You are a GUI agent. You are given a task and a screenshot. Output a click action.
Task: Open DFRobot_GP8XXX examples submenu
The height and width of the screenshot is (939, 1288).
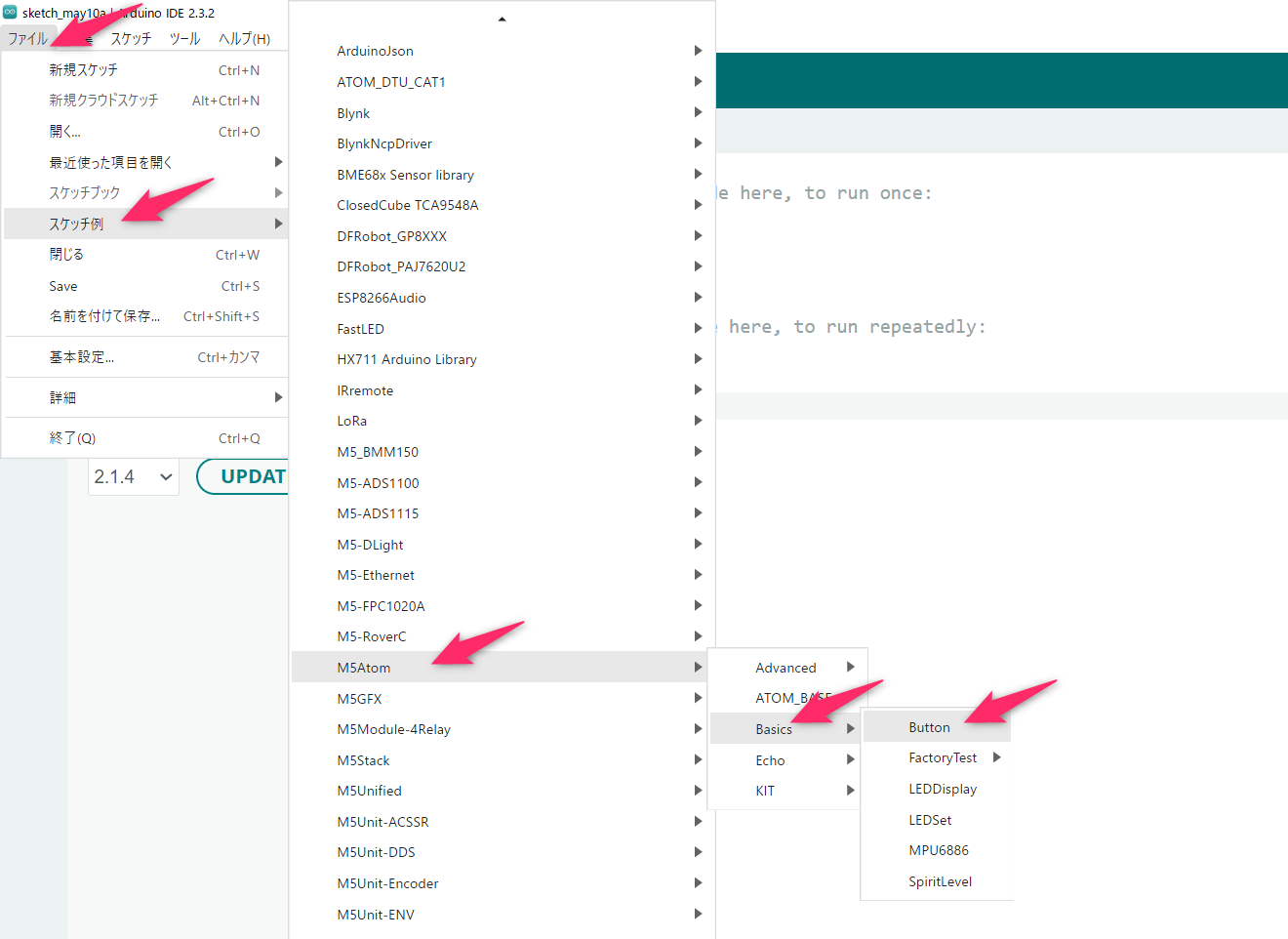click(502, 236)
